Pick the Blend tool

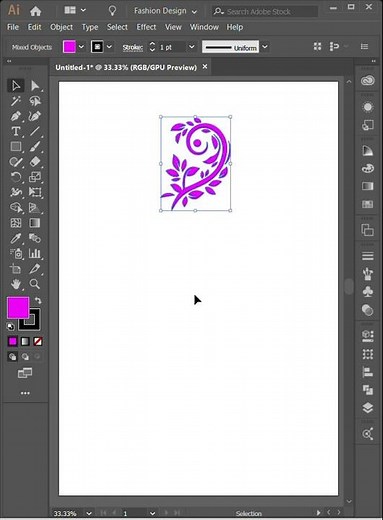(x=35, y=238)
